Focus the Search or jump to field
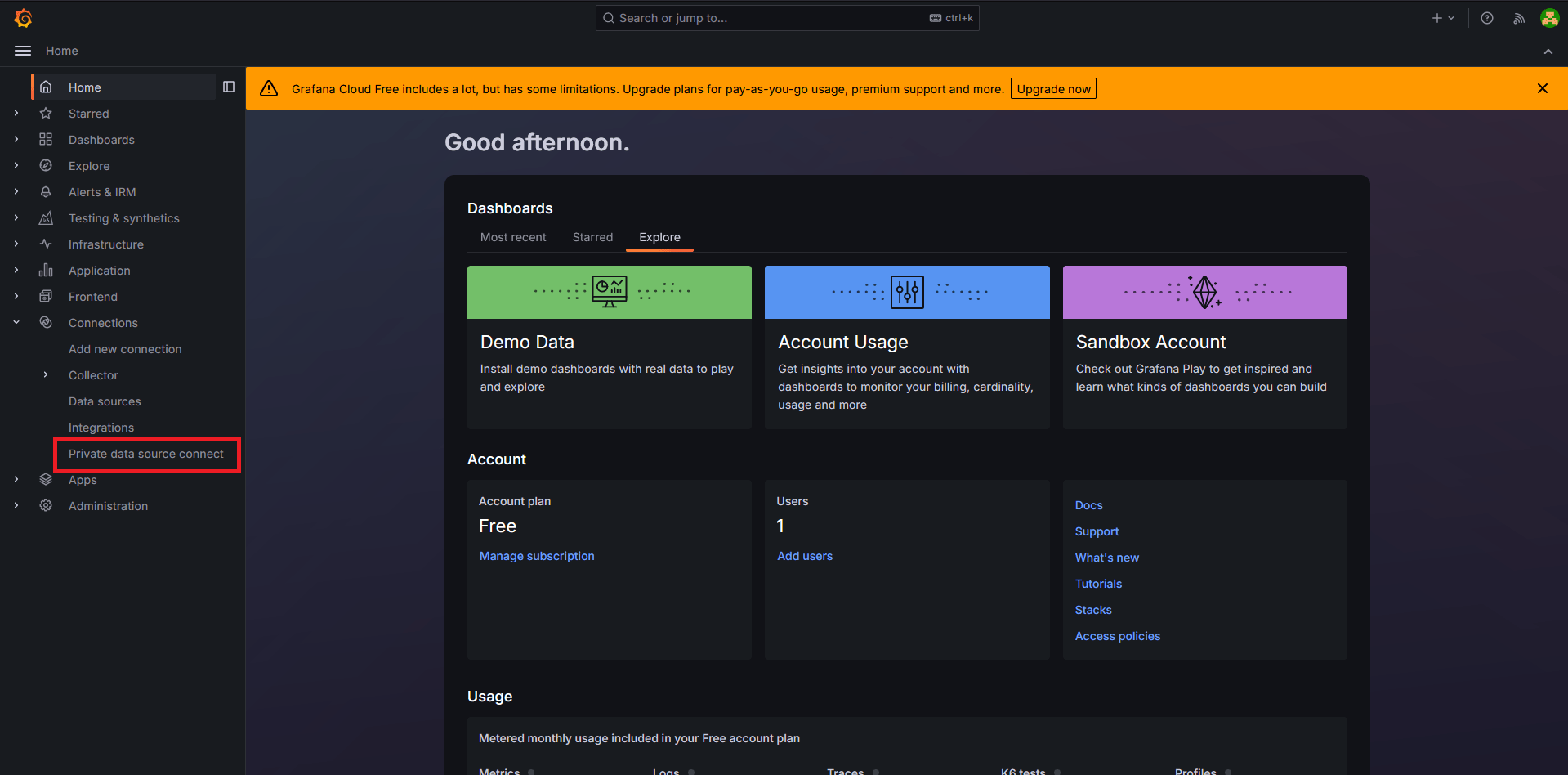This screenshot has height=775, width=1568. pos(787,18)
